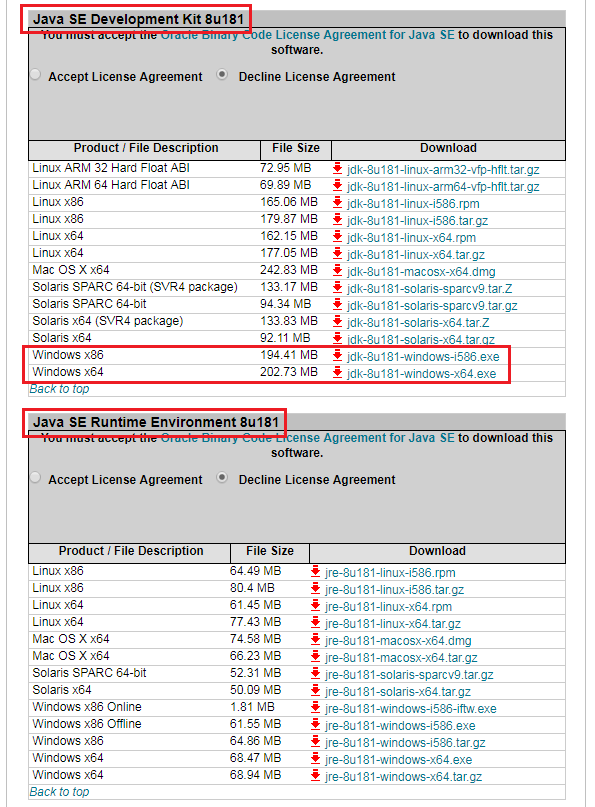This screenshot has width=595, height=807.
Task: Download jdk-8u181-windows-x64.exe link
Action: pyautogui.click(x=422, y=374)
